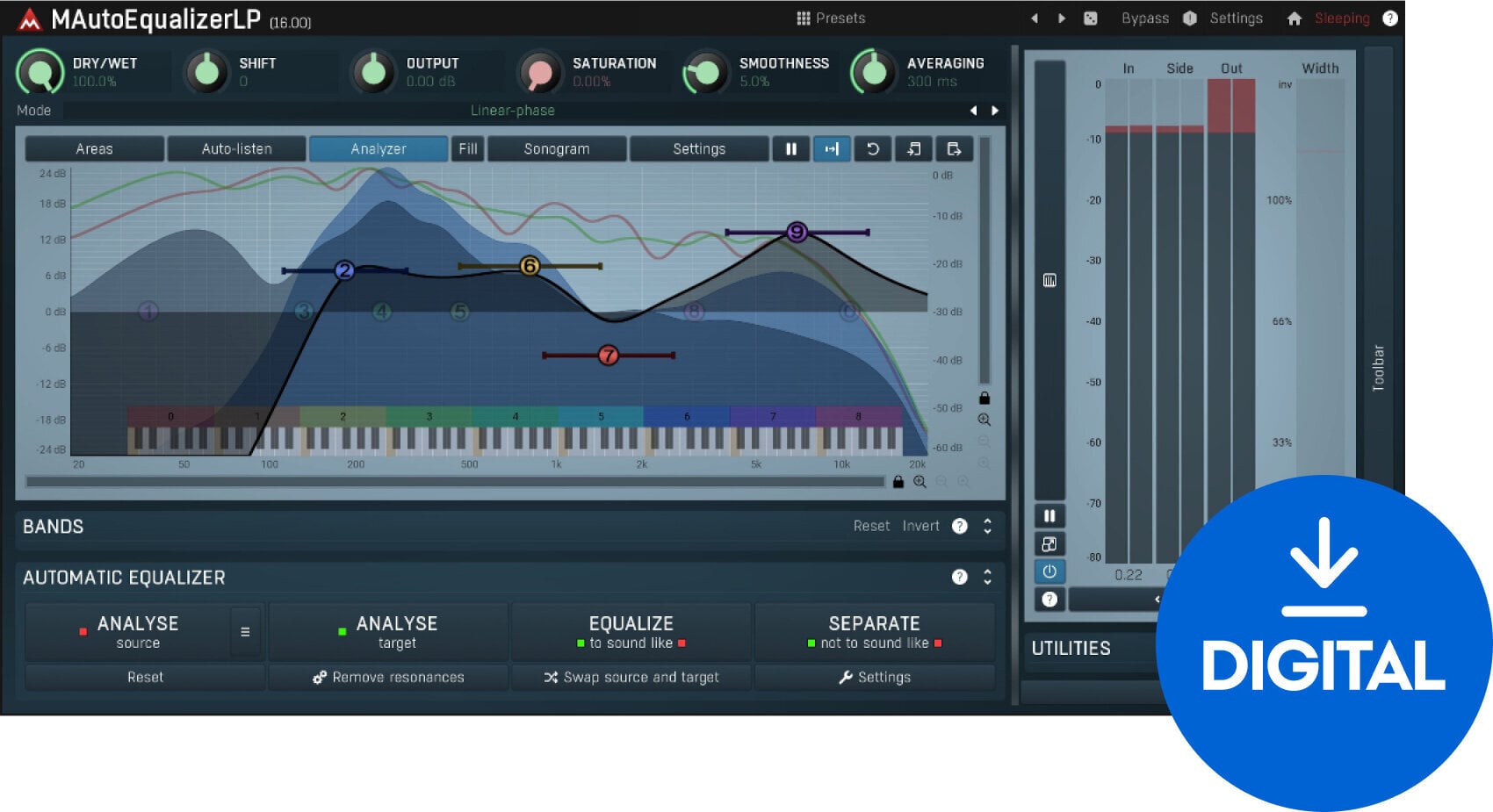The image size is (1493, 812).
Task: Open the Mode dropdown showing Linear-phase
Action: pyautogui.click(x=512, y=111)
